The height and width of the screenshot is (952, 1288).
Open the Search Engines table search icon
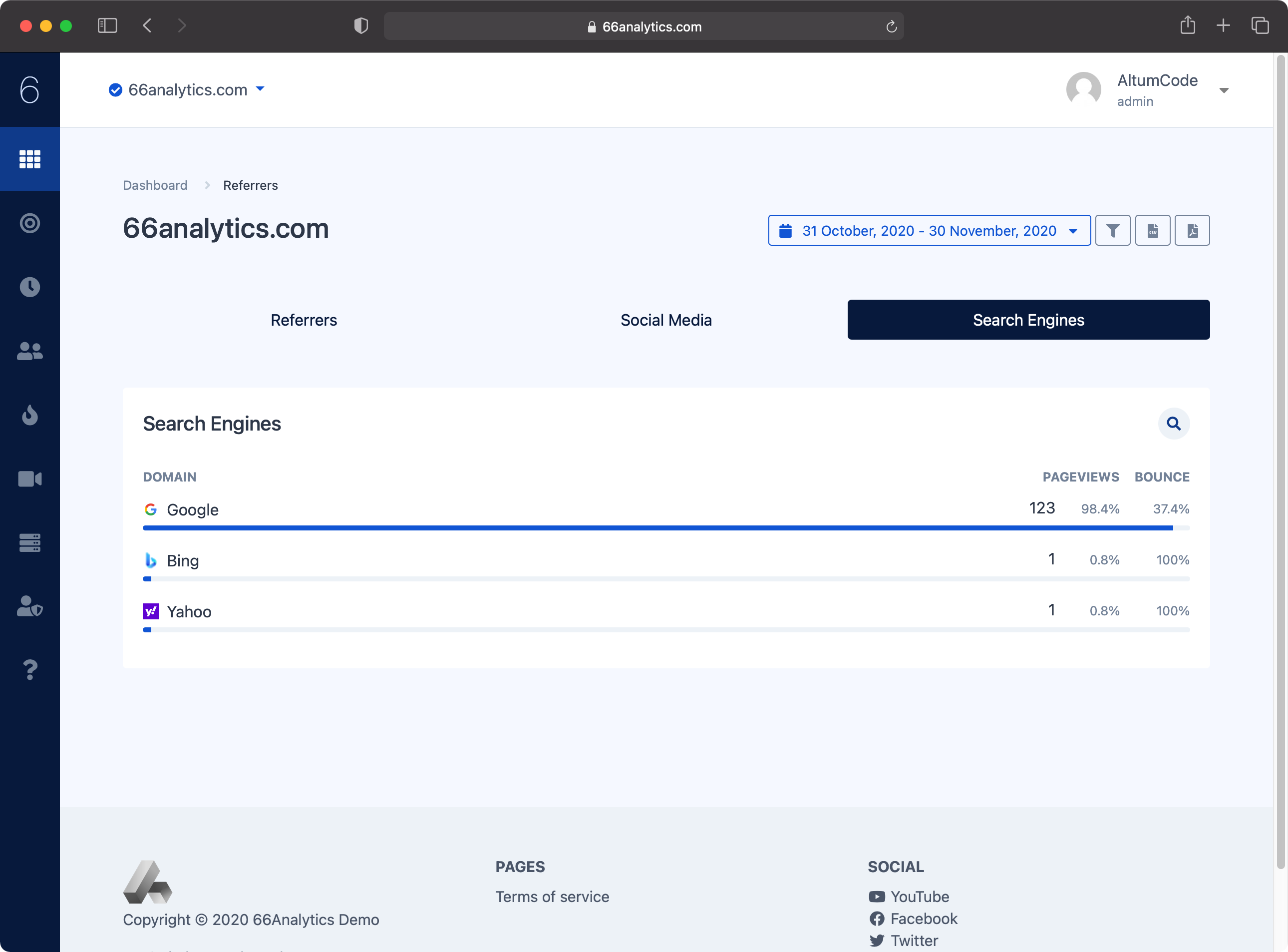1174,424
